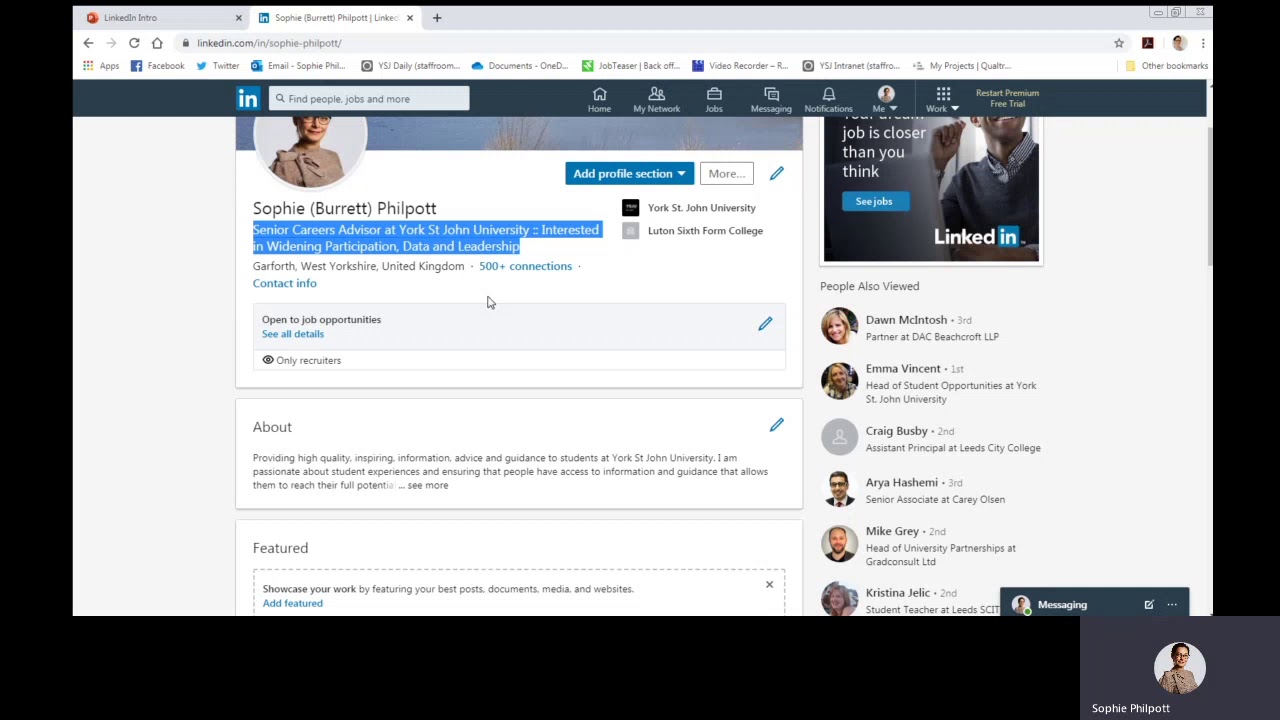Viewport: 1280px width, 720px height.
Task: Open Emma Vincent's profile
Action: point(903,369)
